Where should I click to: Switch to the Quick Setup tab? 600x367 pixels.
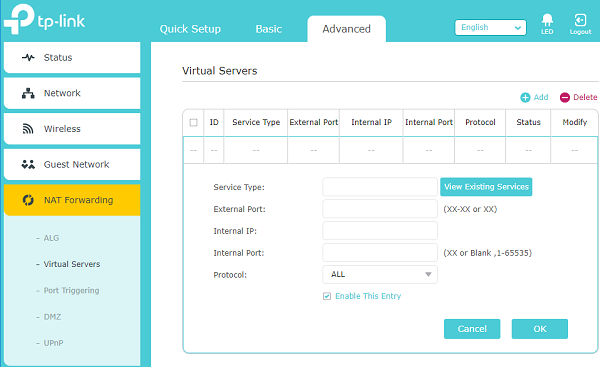point(190,29)
